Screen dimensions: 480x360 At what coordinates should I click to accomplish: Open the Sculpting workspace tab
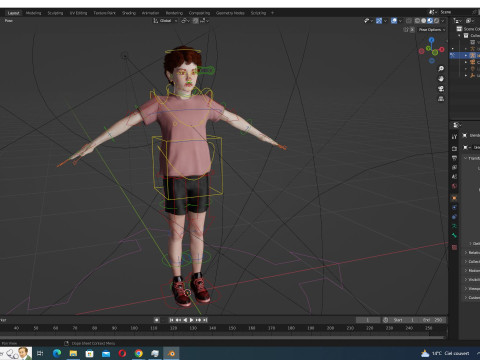tap(55, 13)
